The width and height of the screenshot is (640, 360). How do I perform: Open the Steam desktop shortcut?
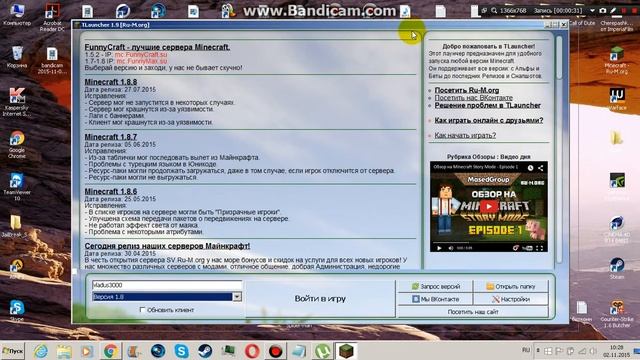pos(617,268)
